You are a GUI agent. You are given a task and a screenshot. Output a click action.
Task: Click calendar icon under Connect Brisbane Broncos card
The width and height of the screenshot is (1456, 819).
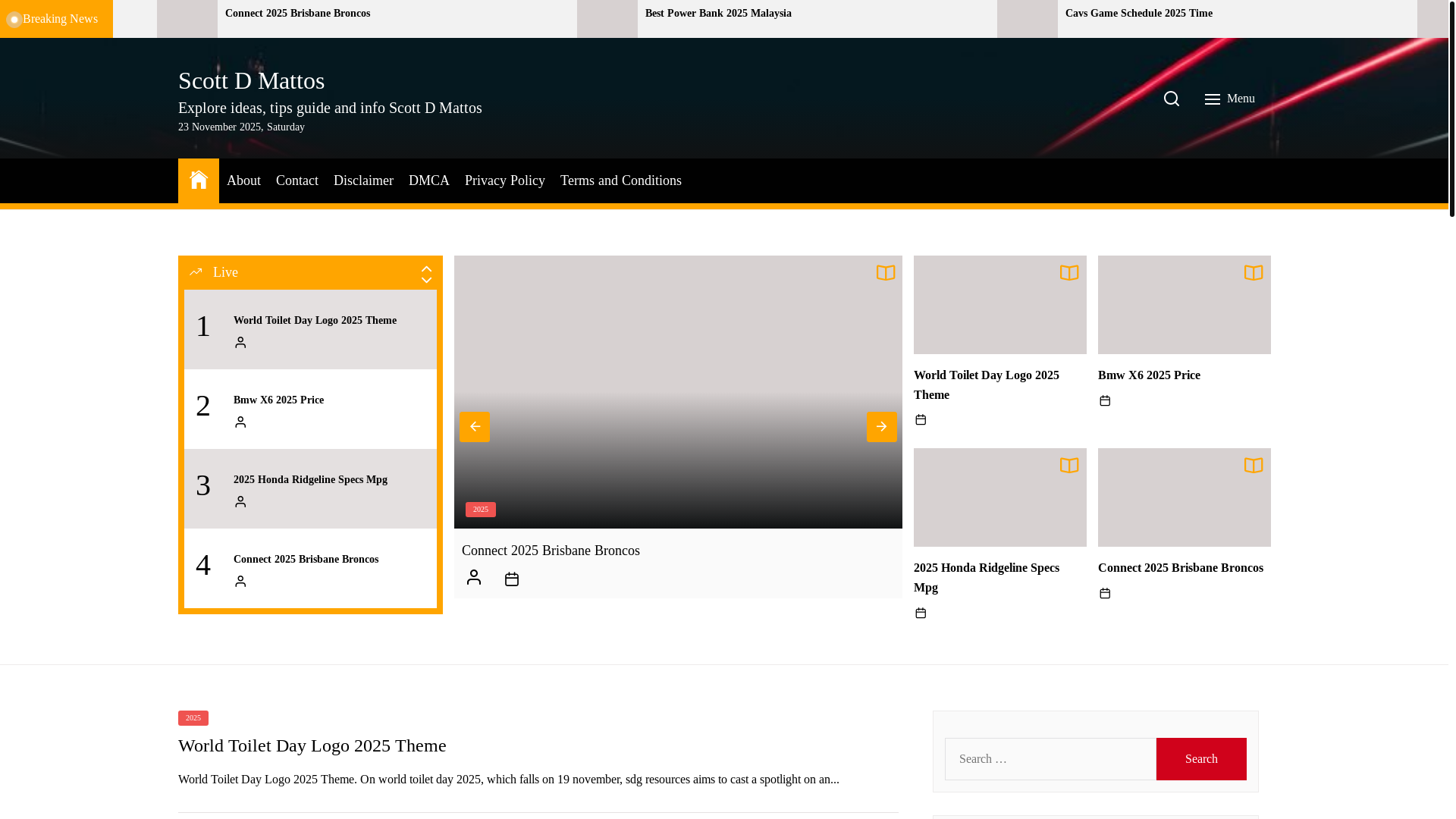coord(1105,594)
